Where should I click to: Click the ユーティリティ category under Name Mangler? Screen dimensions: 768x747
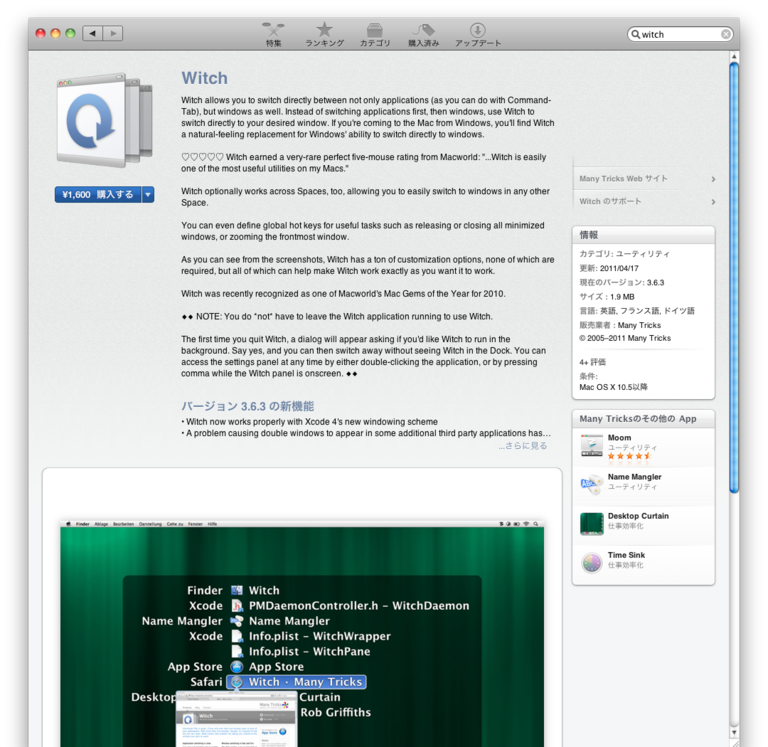(x=632, y=486)
